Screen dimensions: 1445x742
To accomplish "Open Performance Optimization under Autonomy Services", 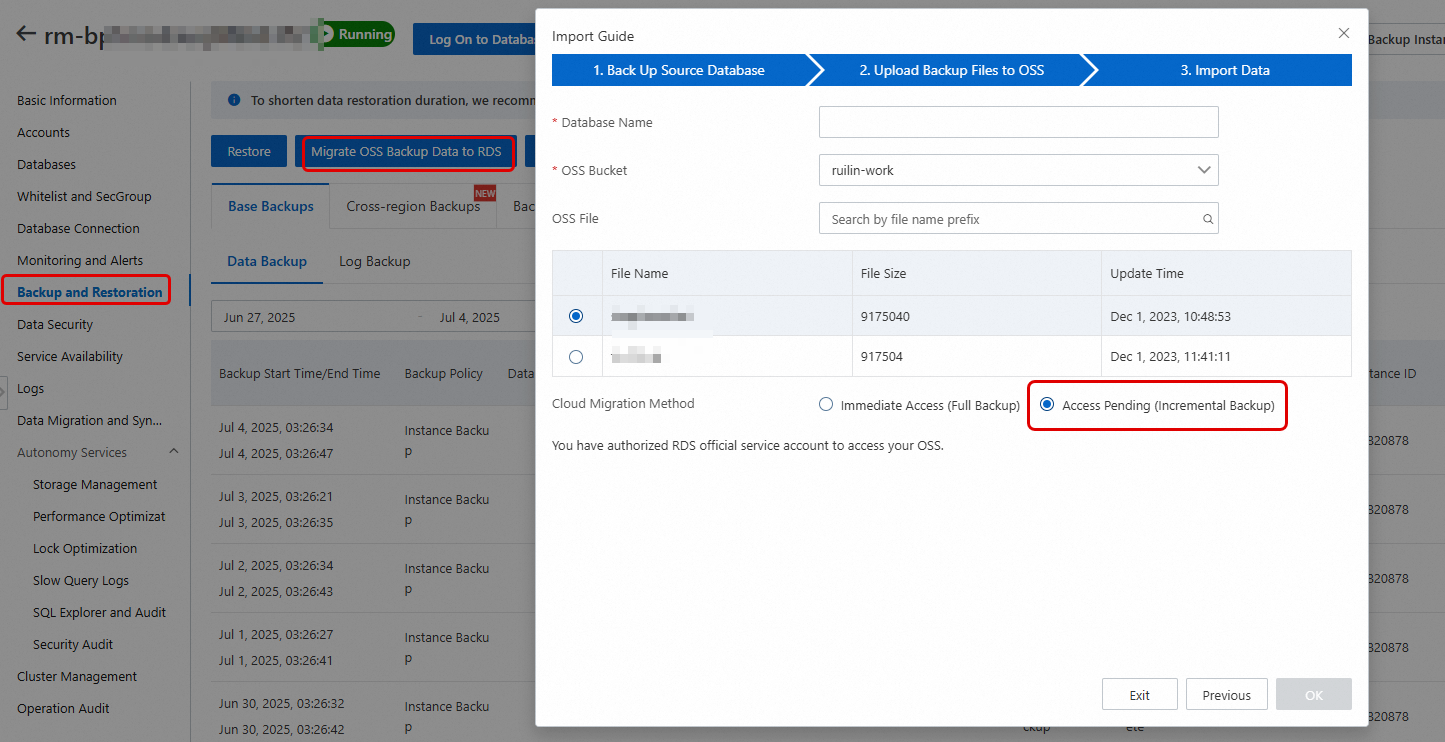I will pos(99,516).
